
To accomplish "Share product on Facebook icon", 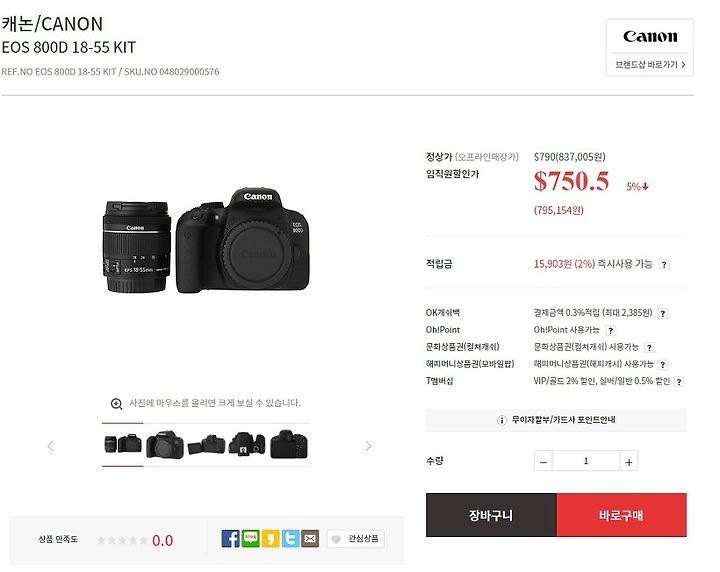I will (230, 538).
